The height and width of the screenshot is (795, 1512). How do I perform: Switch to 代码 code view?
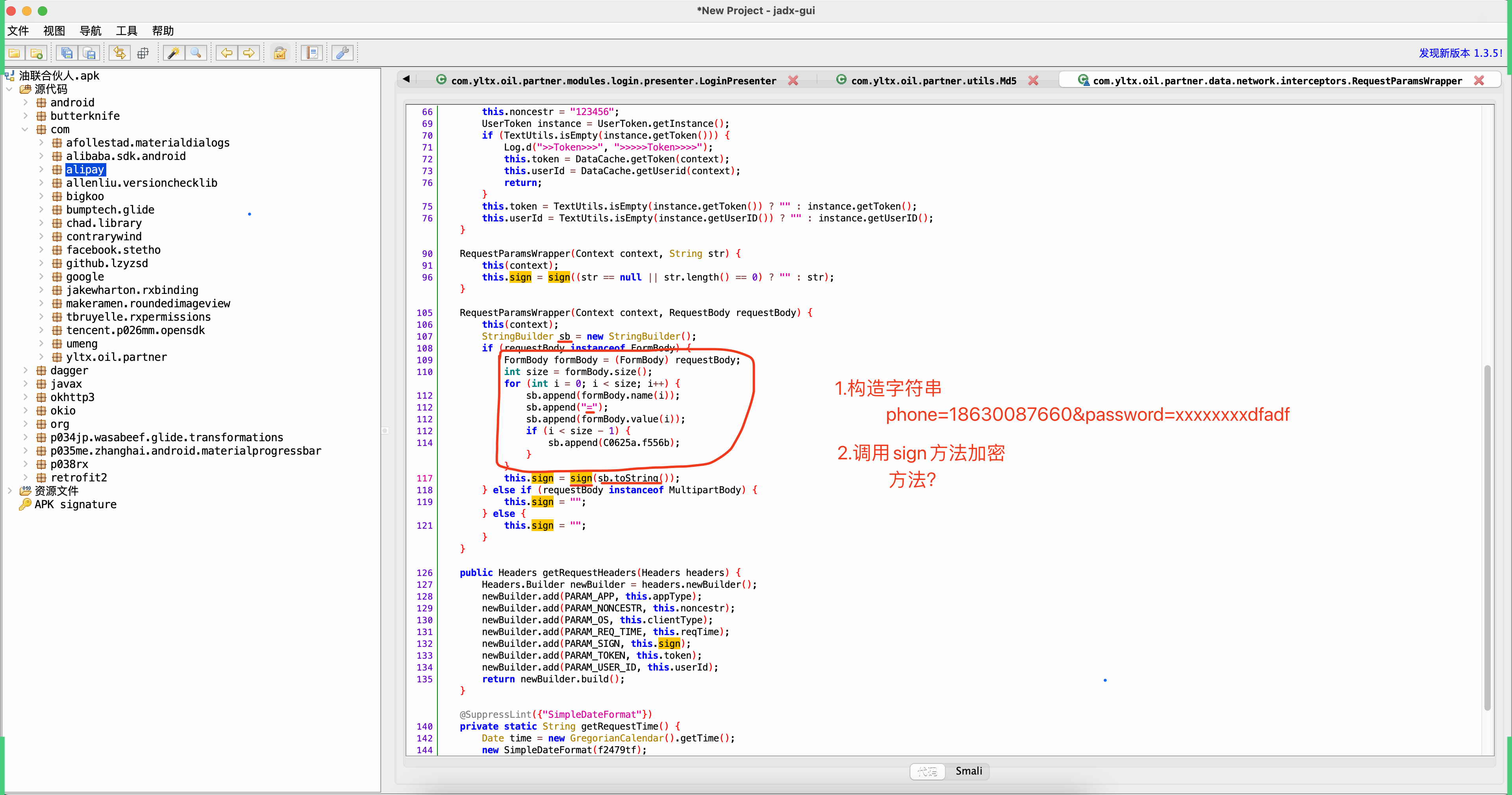pyautogui.click(x=927, y=771)
